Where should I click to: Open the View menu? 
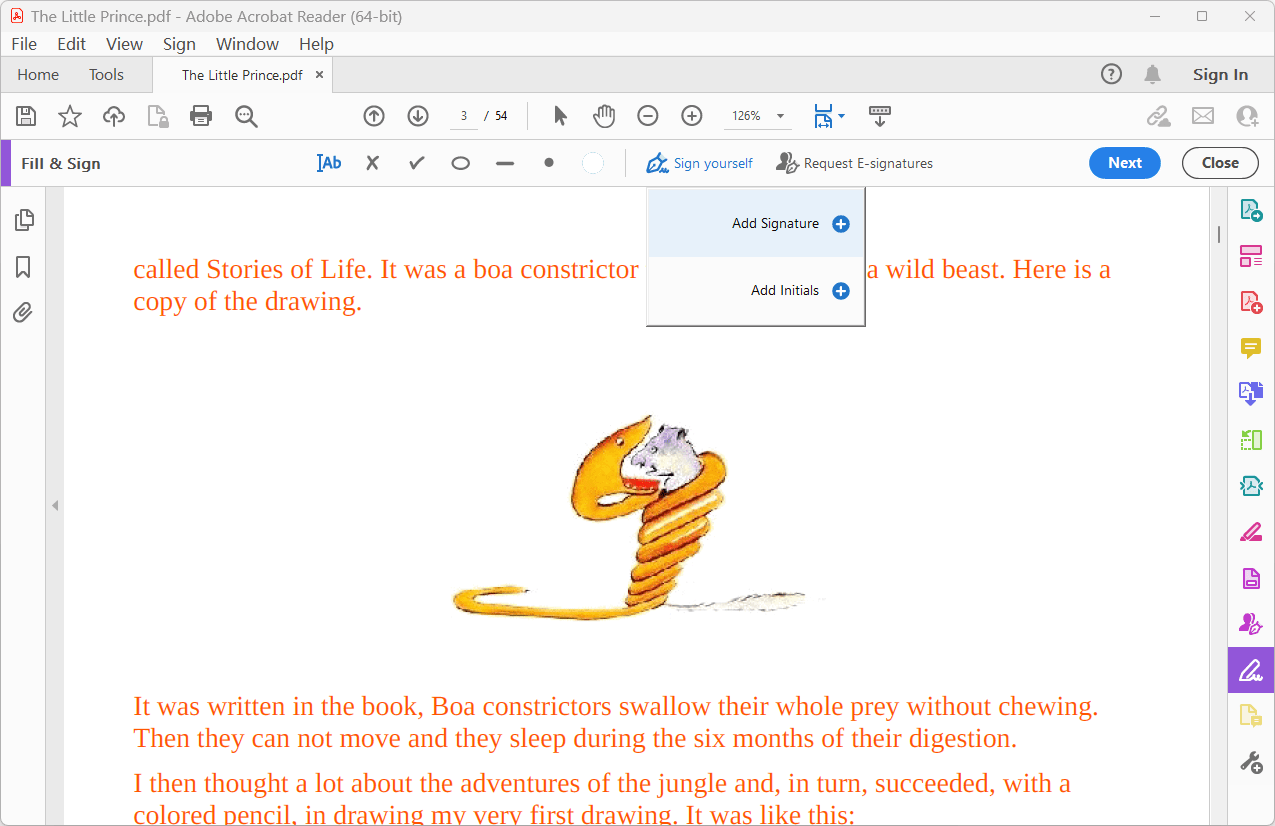124,43
